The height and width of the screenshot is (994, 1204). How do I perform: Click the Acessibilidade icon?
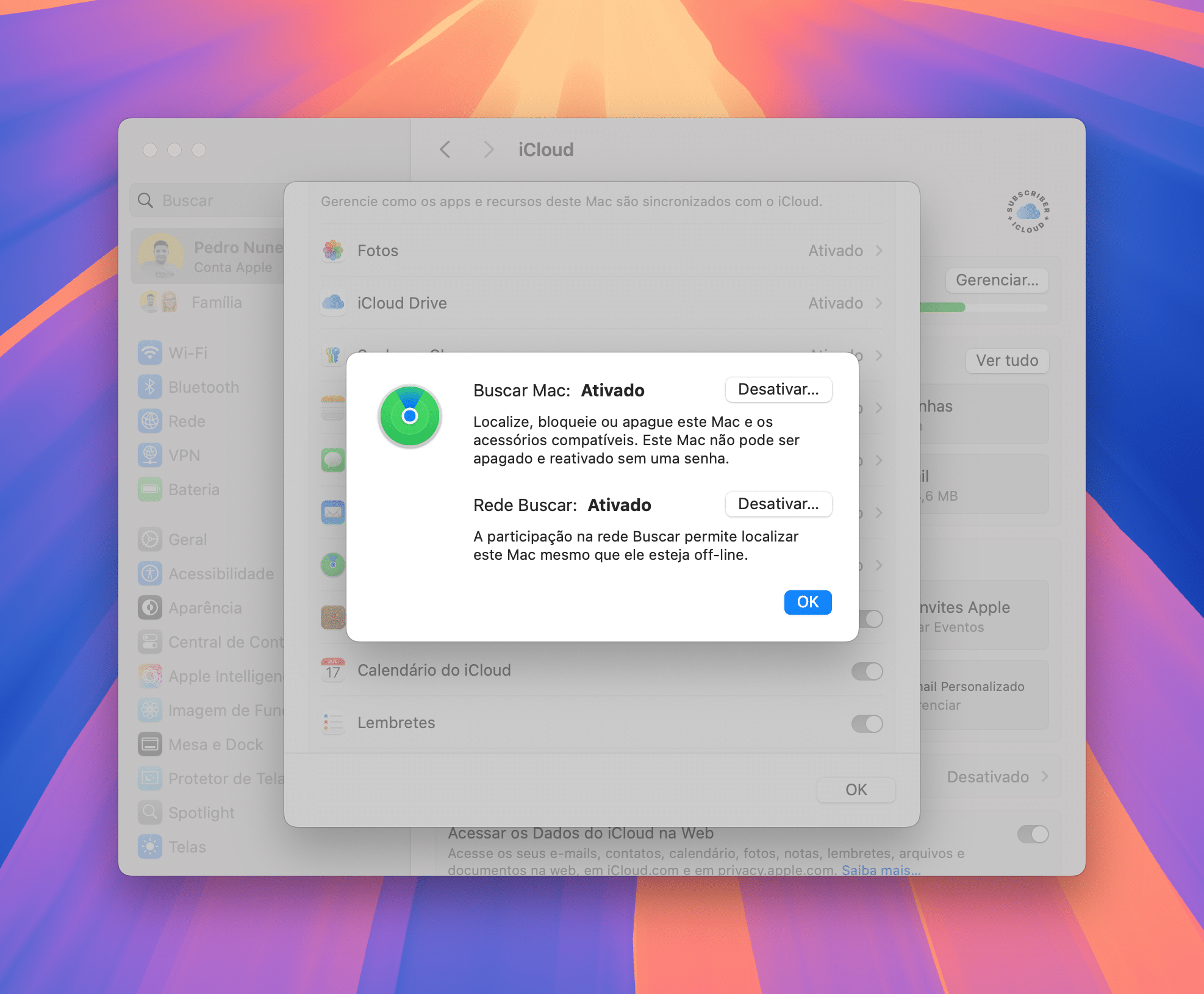click(x=150, y=574)
